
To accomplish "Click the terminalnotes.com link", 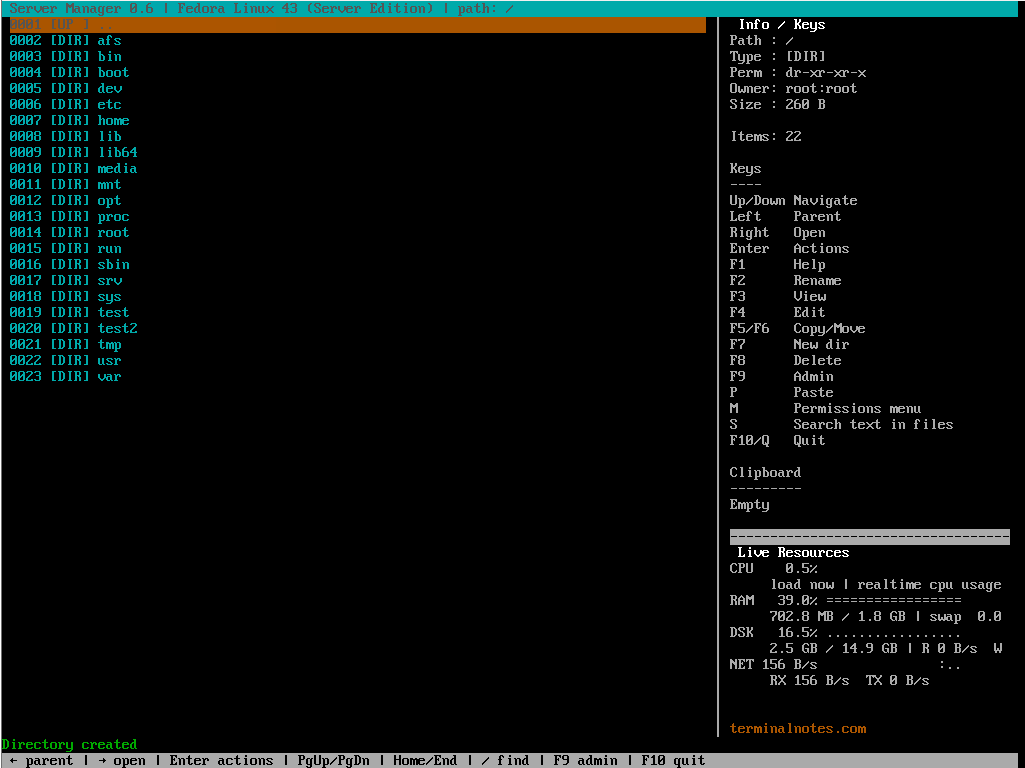I will point(798,728).
